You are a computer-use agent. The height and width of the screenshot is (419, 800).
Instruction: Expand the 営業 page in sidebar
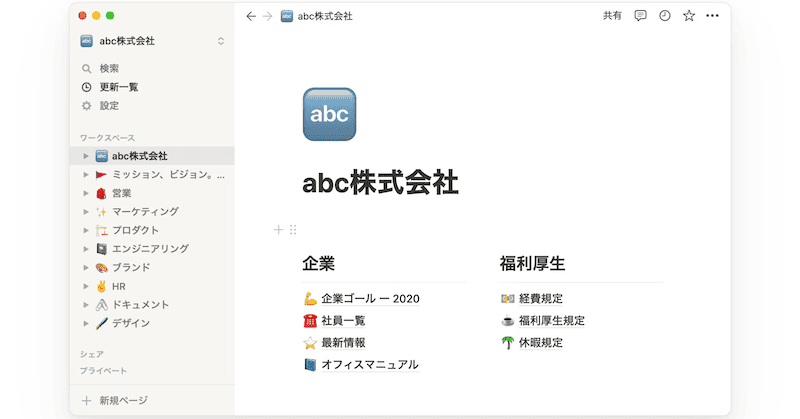87,193
